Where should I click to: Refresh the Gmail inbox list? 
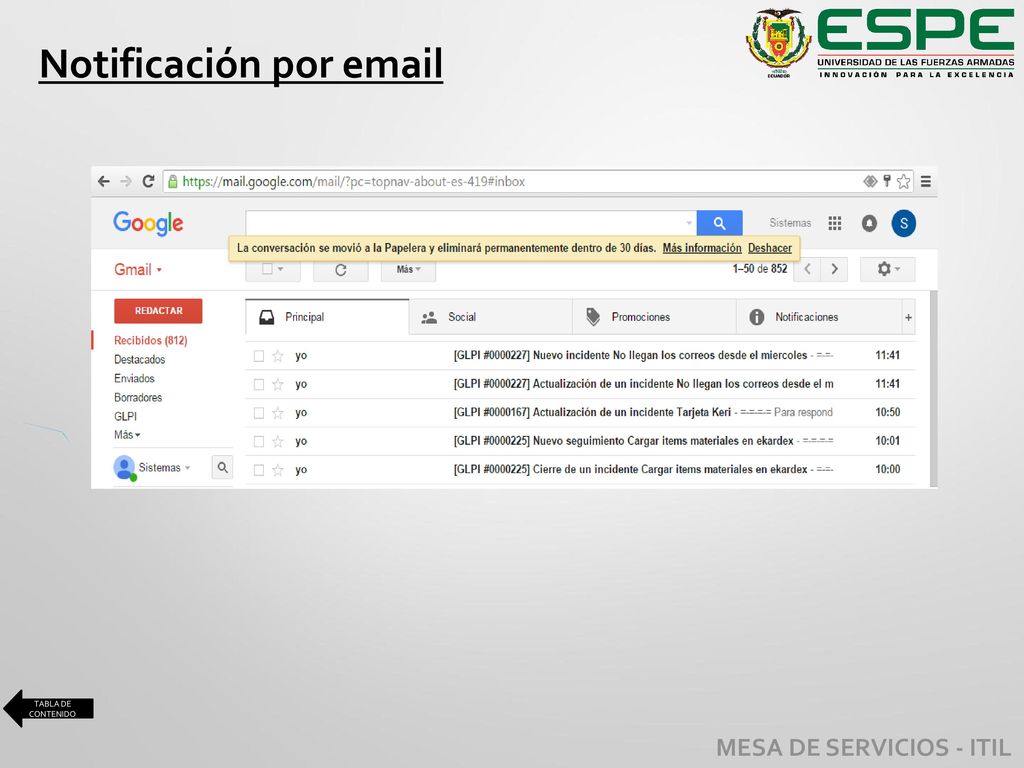[x=340, y=270]
